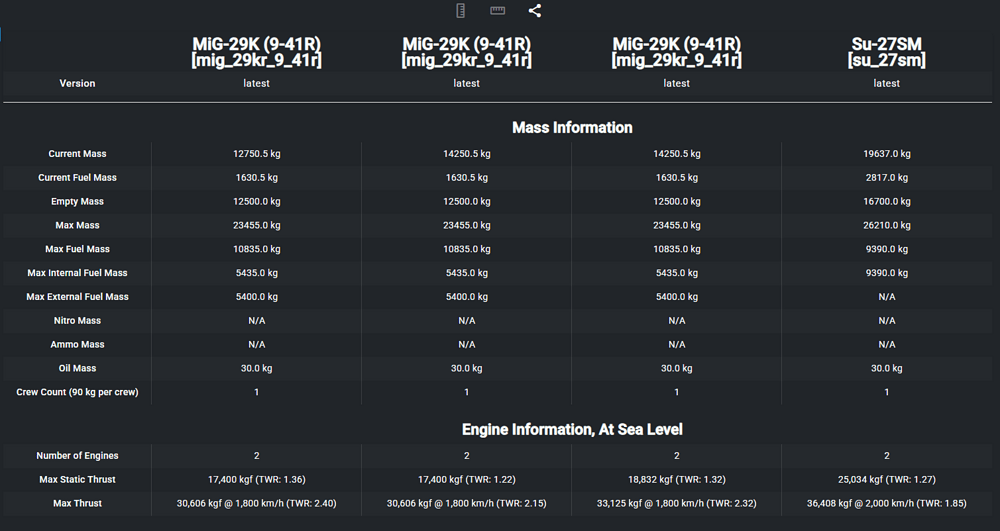
Task: Click the Oil Mass row label
Action: click(x=77, y=368)
